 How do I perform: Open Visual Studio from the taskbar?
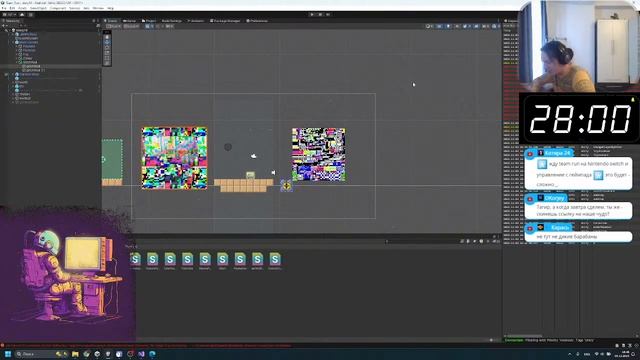[141, 354]
